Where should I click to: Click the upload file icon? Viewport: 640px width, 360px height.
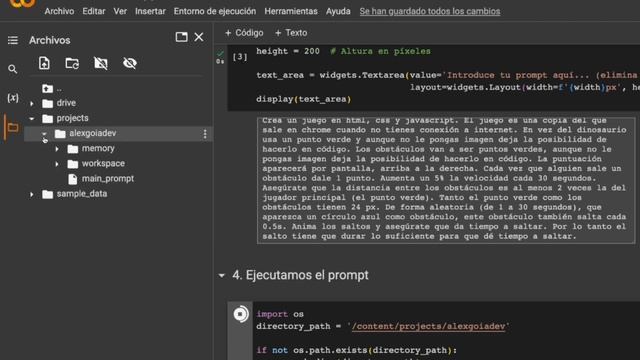pyautogui.click(x=44, y=63)
